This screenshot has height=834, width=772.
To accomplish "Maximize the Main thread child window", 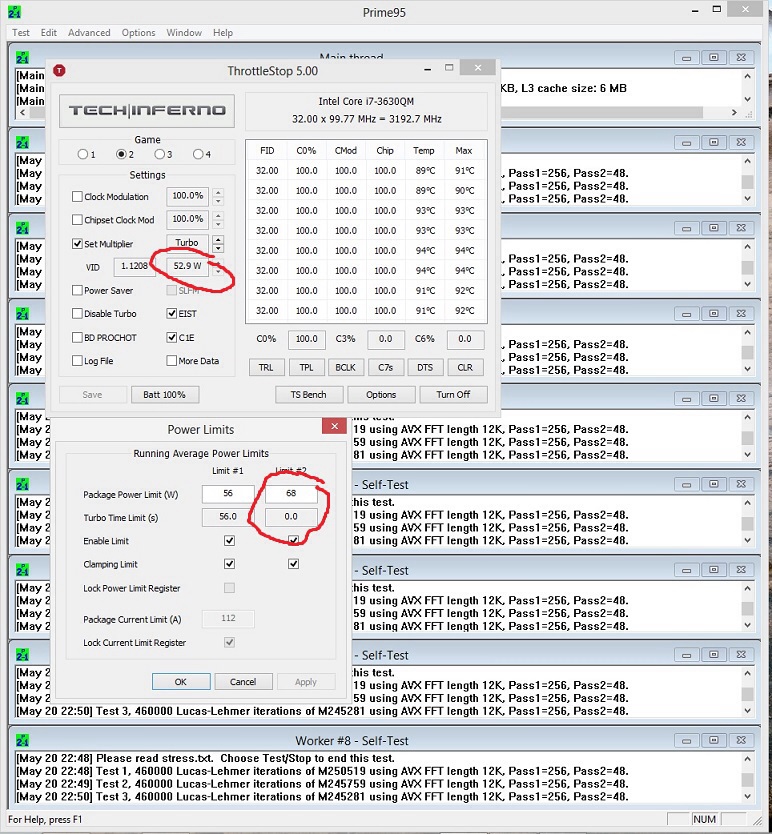I will click(x=713, y=57).
